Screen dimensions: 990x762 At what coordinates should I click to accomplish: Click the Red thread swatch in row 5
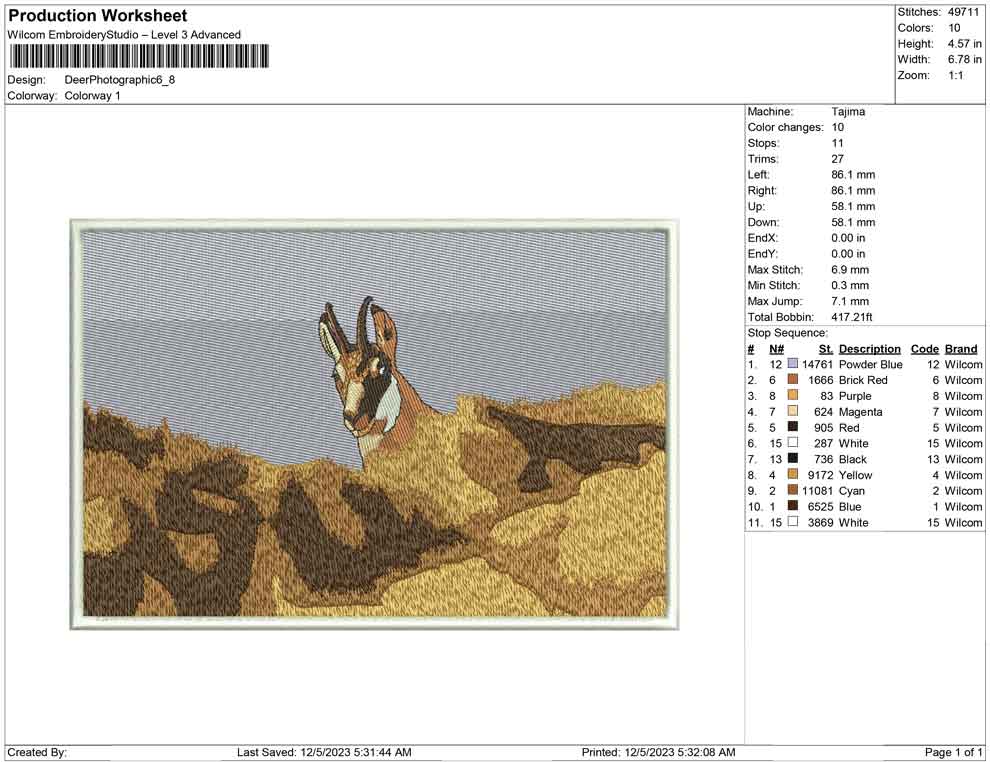pyautogui.click(x=792, y=427)
